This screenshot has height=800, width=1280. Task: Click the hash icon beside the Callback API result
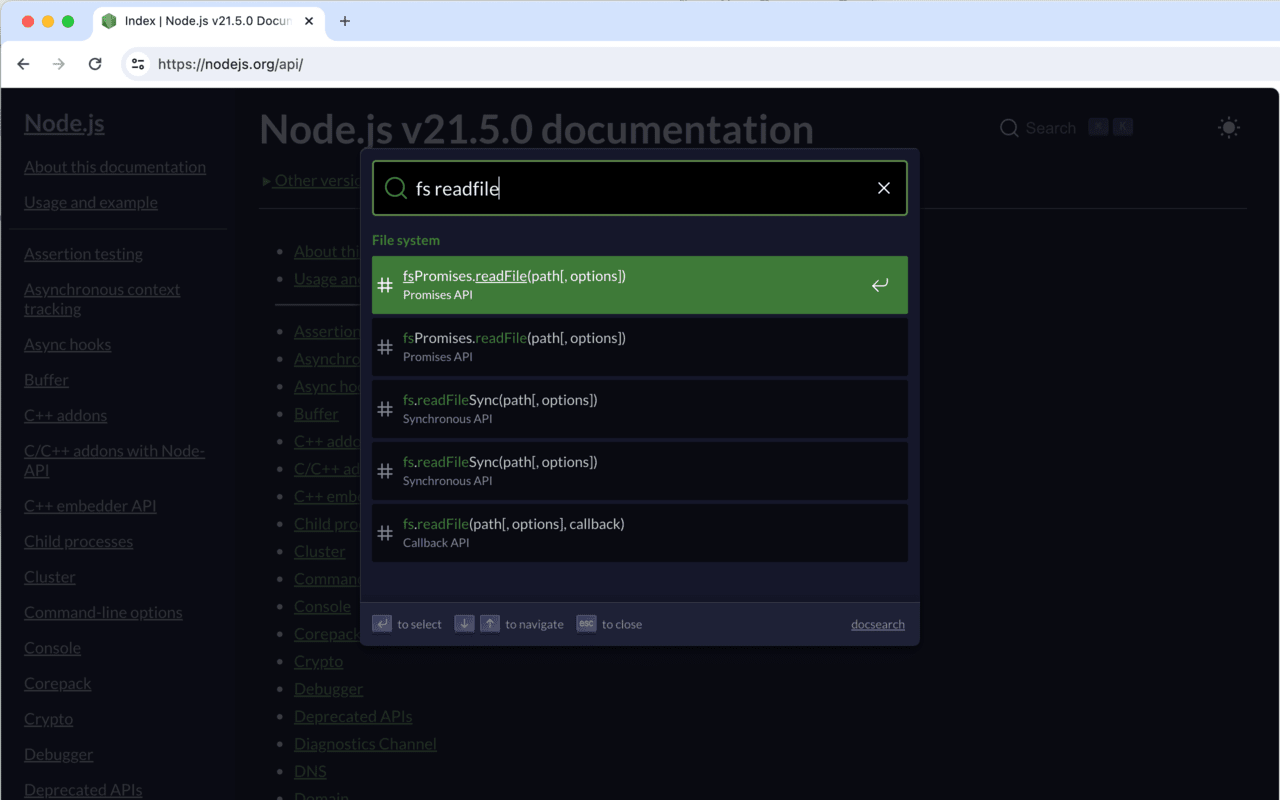[385, 533]
